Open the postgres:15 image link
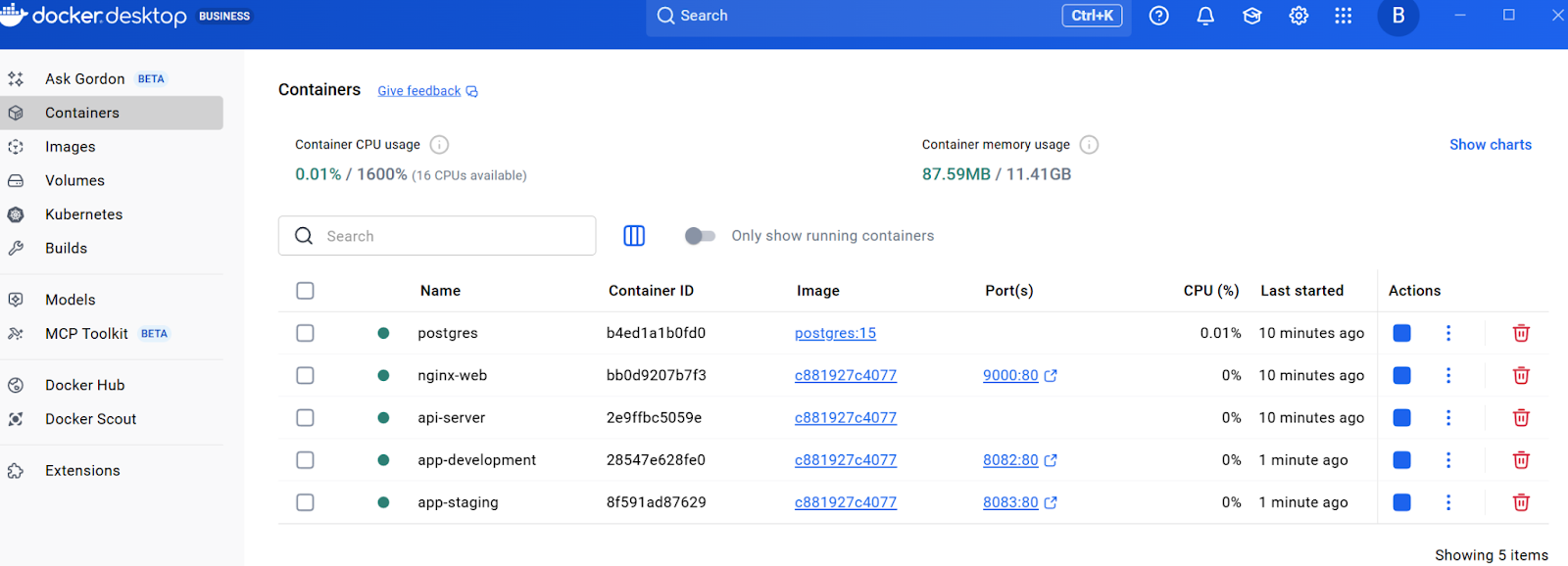Image resolution: width=1568 pixels, height=566 pixels. pos(835,333)
